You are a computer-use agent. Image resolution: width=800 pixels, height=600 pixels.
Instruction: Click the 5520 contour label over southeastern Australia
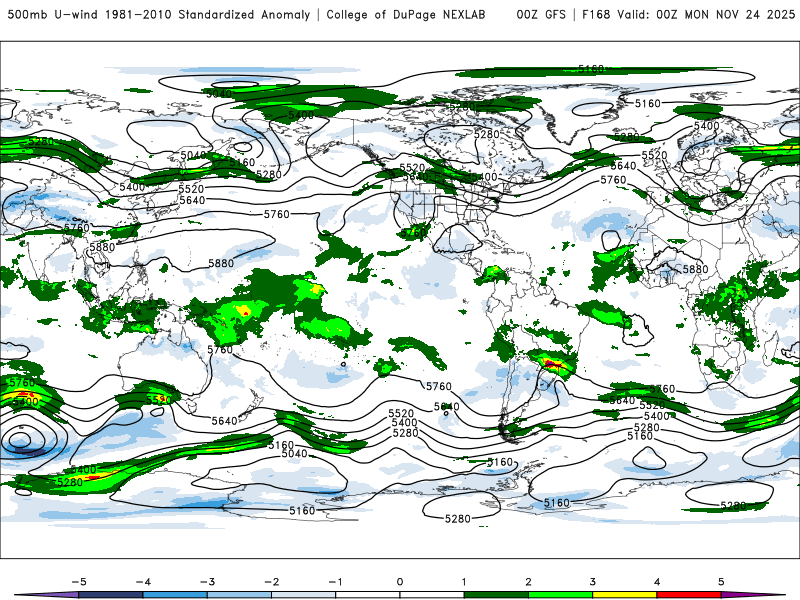[159, 400]
